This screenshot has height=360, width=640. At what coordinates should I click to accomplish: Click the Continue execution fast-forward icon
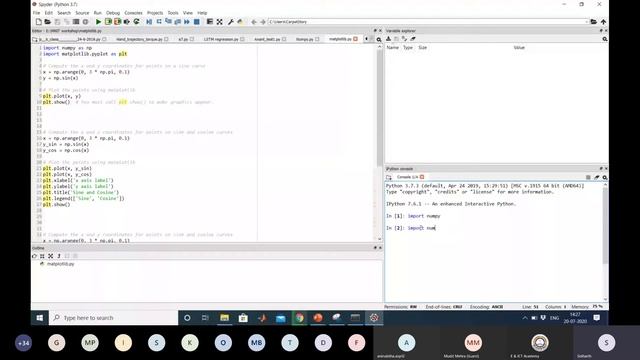187,22
